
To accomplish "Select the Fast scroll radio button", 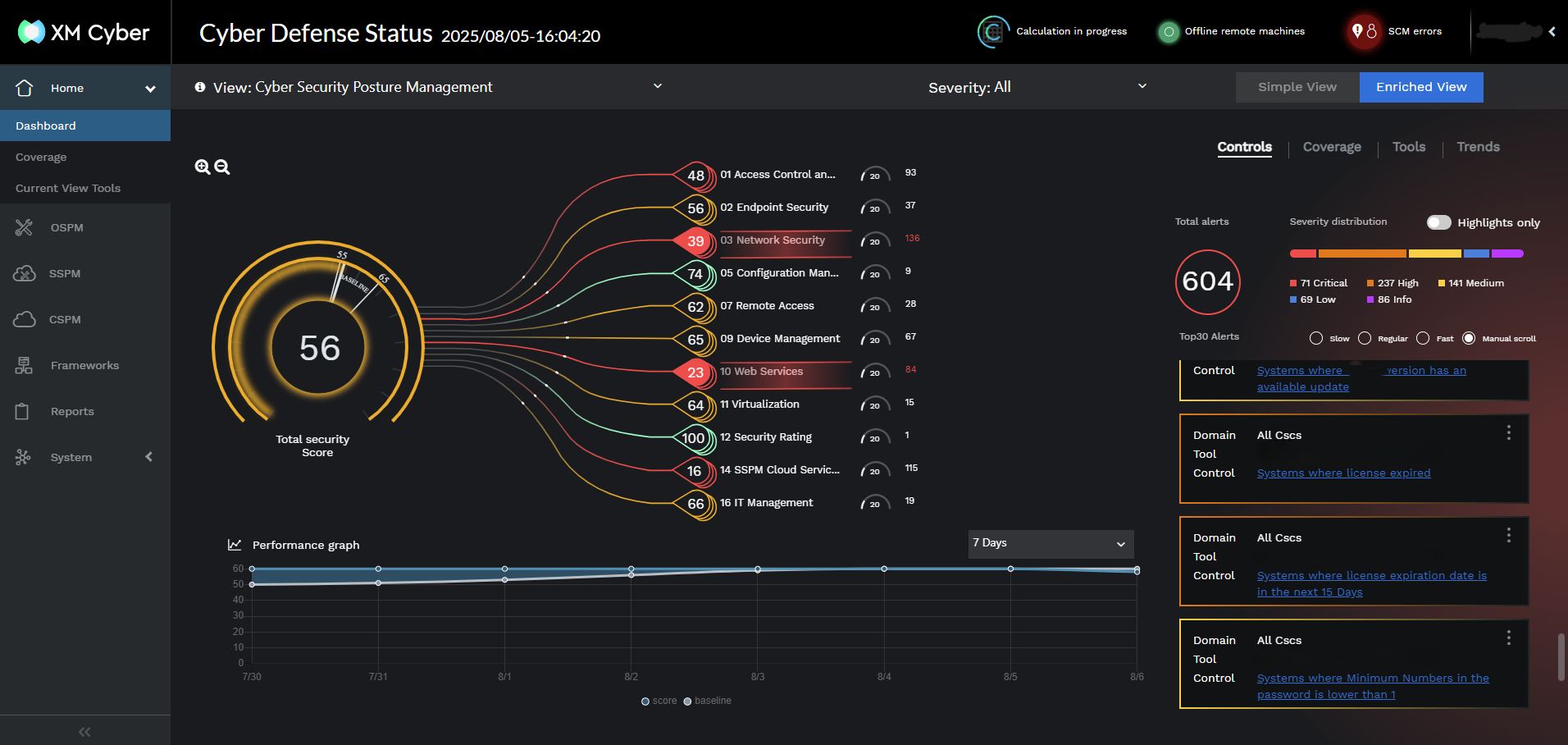I will [x=1423, y=338].
